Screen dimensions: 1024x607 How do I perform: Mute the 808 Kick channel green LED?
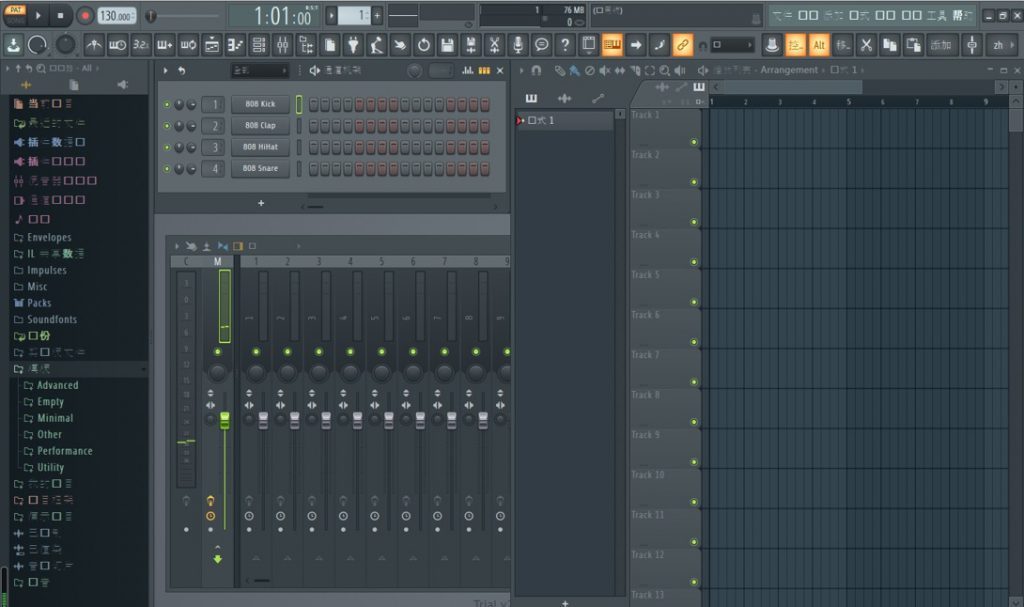coord(167,105)
